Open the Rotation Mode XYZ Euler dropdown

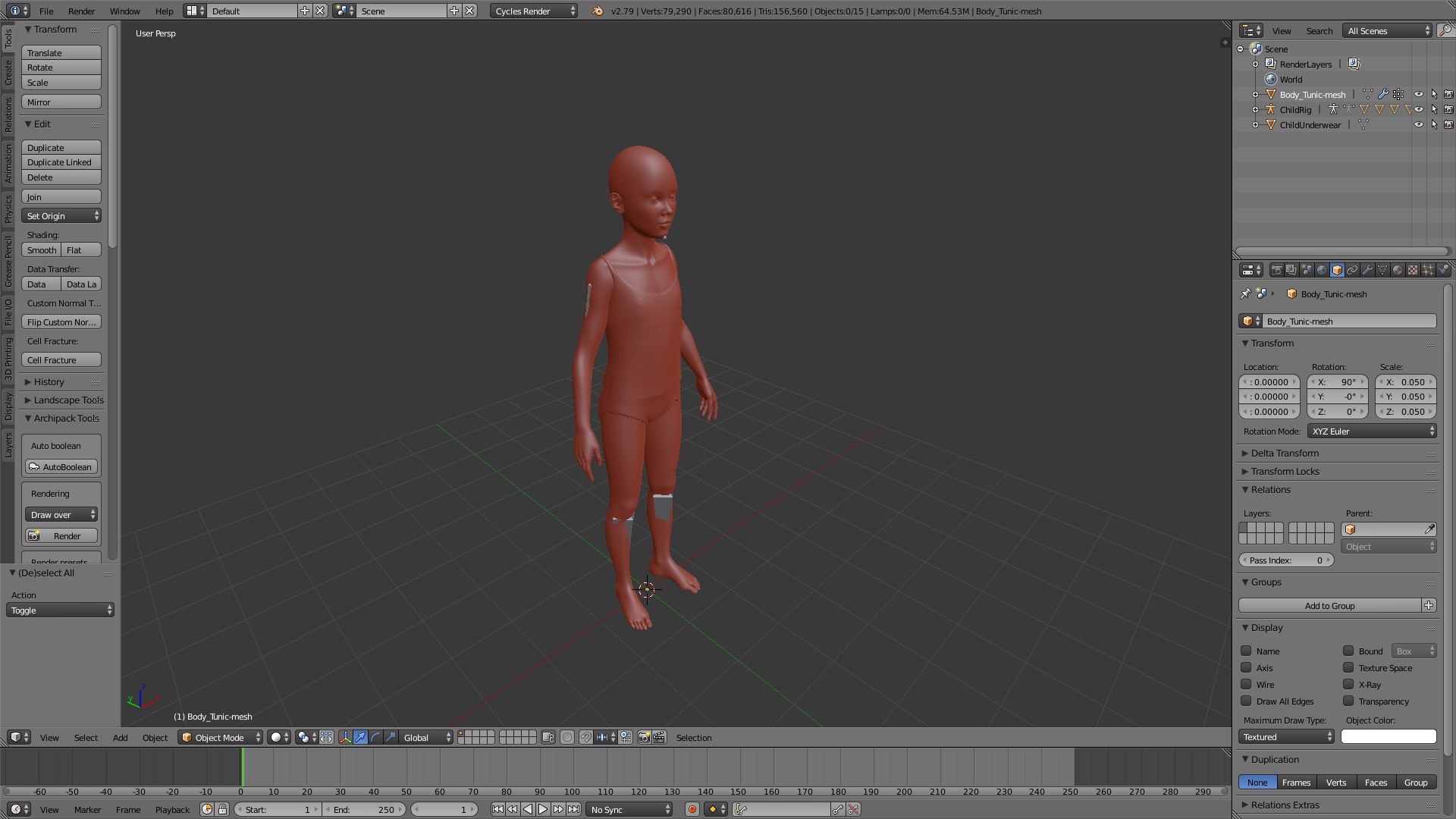[1372, 431]
